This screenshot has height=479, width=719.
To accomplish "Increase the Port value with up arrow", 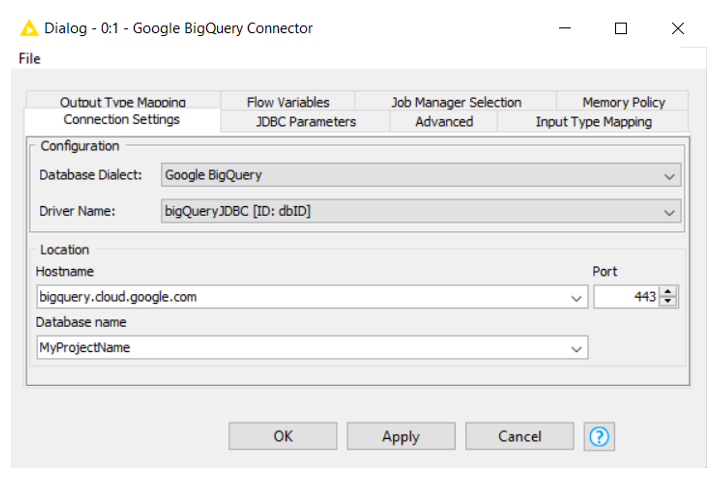I will point(668,292).
